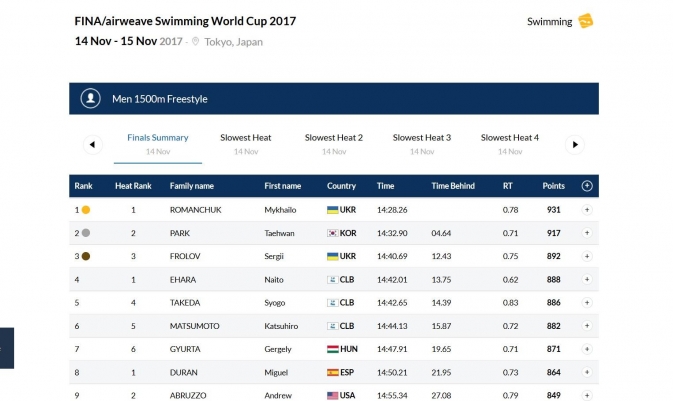Click the swimmer icon beside Men 1500m Freestyle
The width and height of the screenshot is (673, 401).
click(x=92, y=99)
